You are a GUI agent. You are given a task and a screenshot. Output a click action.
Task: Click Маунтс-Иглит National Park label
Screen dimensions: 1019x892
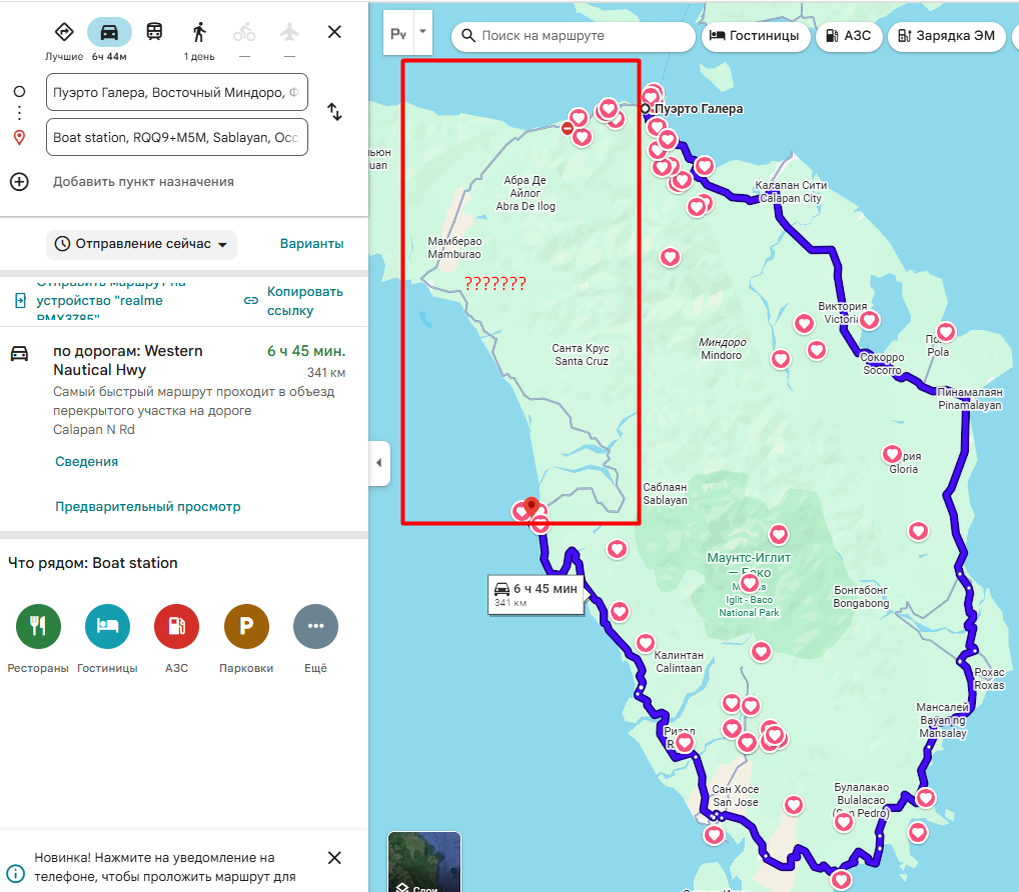coord(749,584)
